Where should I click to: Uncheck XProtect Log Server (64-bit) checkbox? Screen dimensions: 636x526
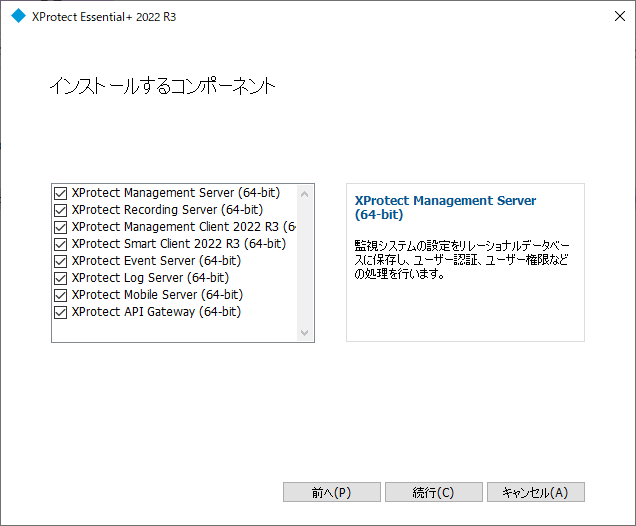tap(60, 279)
